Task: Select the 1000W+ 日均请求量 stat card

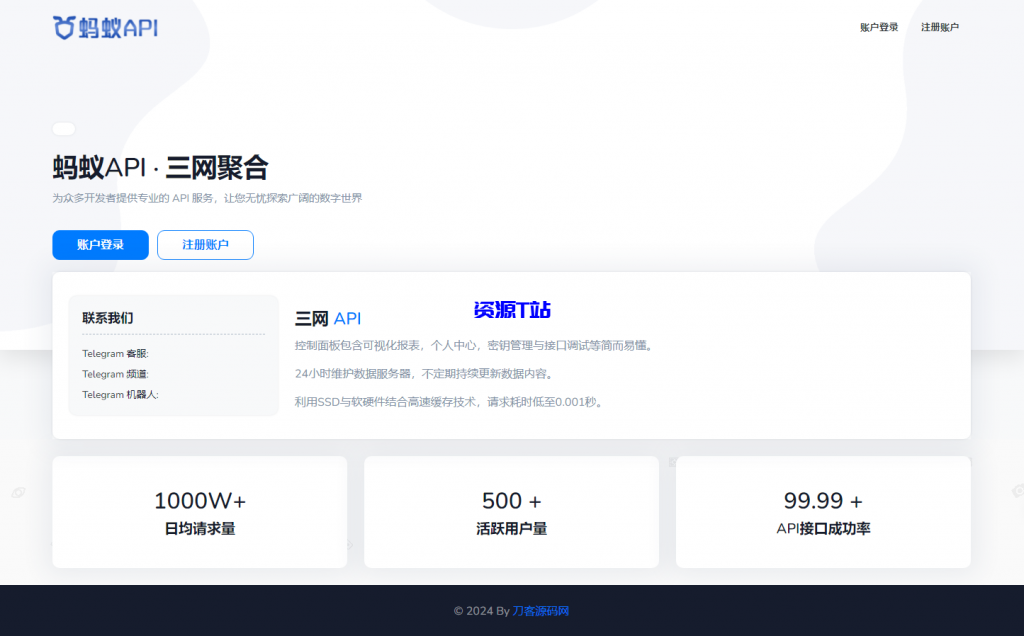Action: tap(199, 512)
